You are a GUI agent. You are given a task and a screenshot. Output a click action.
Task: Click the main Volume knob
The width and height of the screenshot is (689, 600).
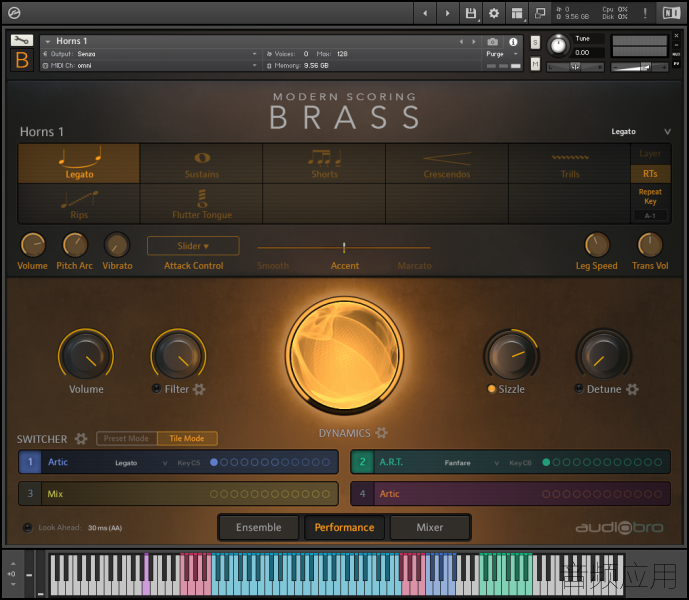[86, 356]
